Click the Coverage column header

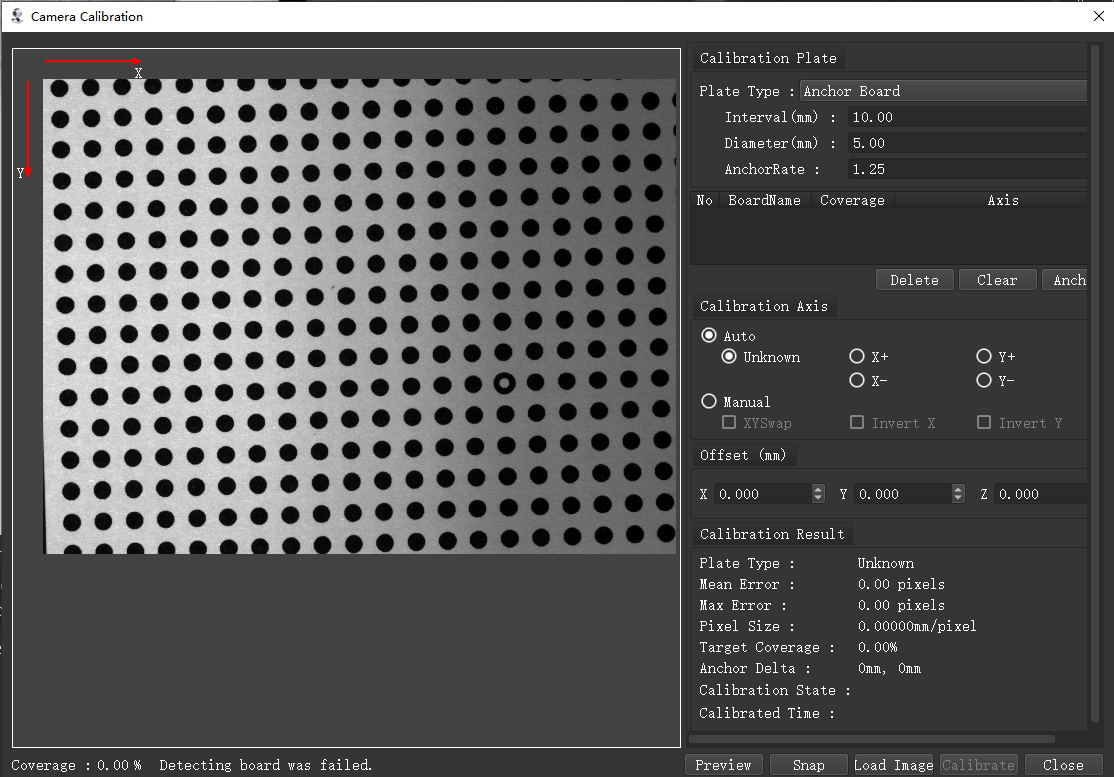852,200
